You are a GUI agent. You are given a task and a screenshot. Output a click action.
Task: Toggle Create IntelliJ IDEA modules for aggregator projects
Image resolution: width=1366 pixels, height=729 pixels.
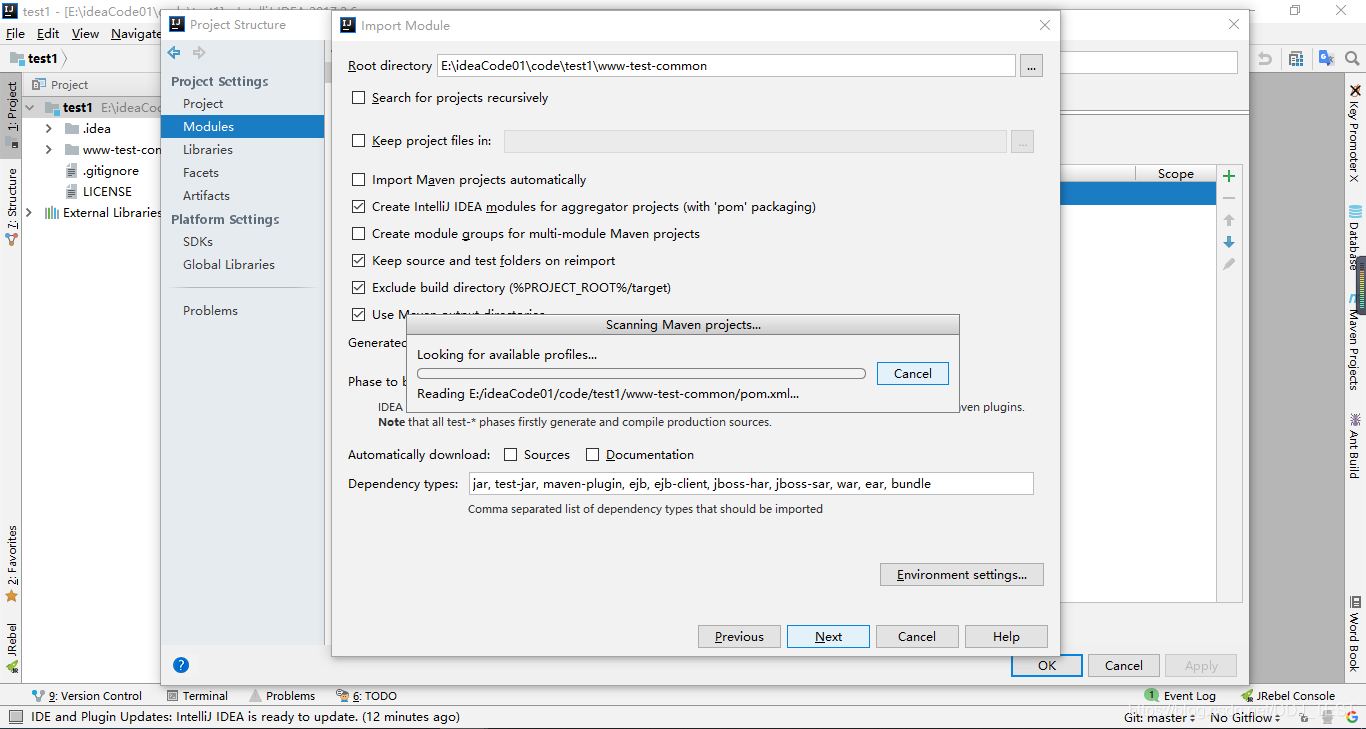click(x=358, y=207)
